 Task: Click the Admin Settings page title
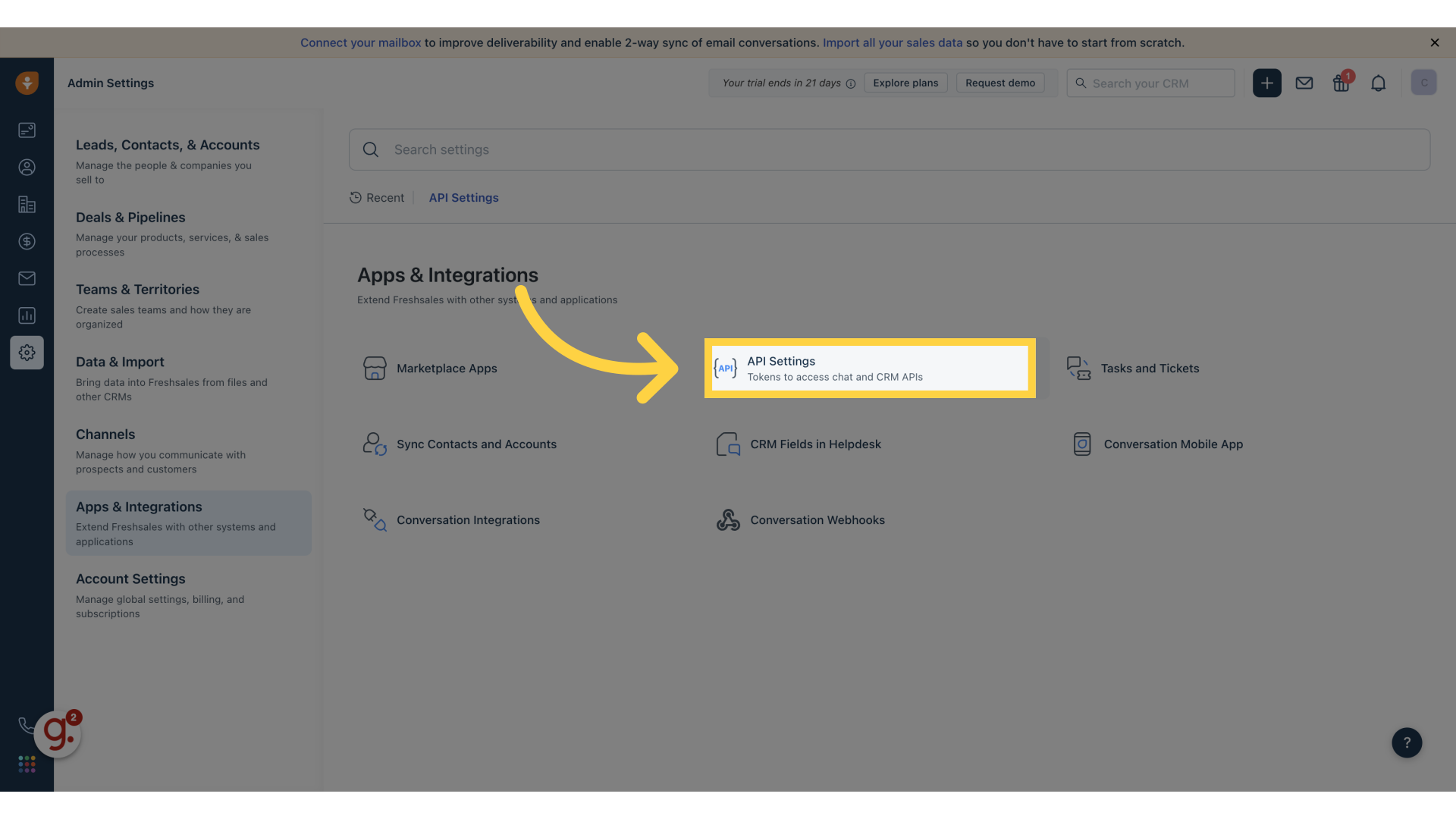coord(111,83)
